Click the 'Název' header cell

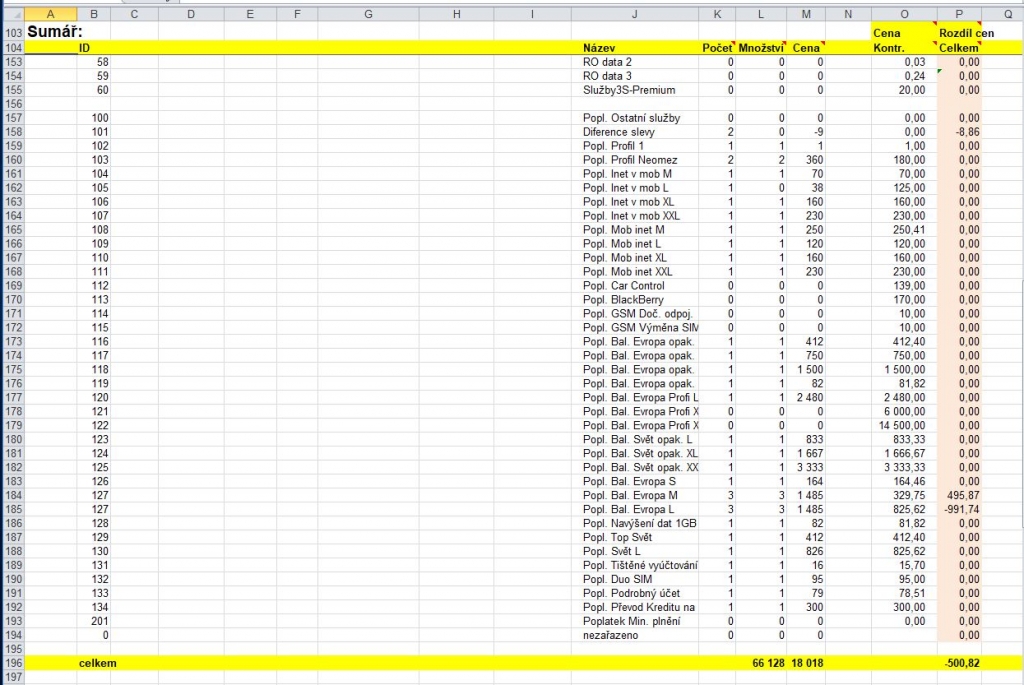pos(634,48)
